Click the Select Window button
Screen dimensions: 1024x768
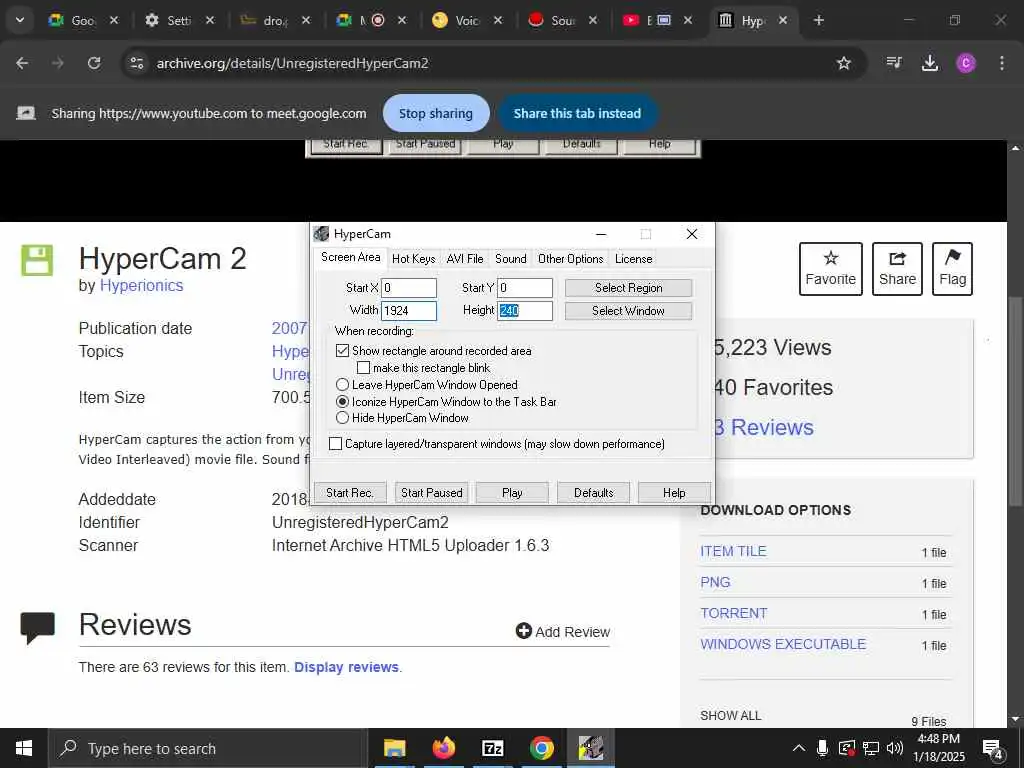(x=628, y=311)
